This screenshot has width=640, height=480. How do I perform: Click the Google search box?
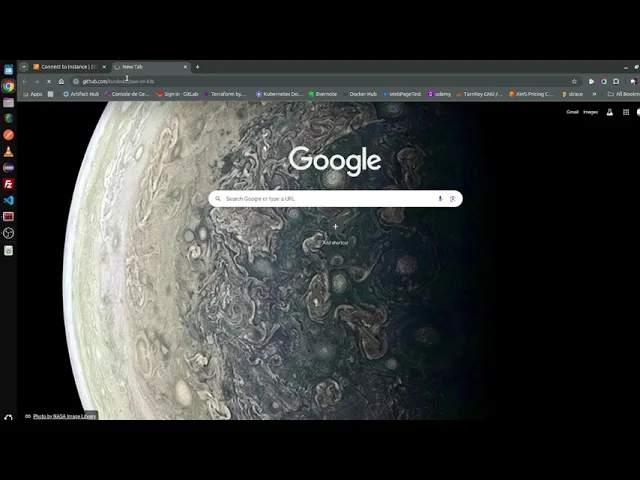click(335, 199)
